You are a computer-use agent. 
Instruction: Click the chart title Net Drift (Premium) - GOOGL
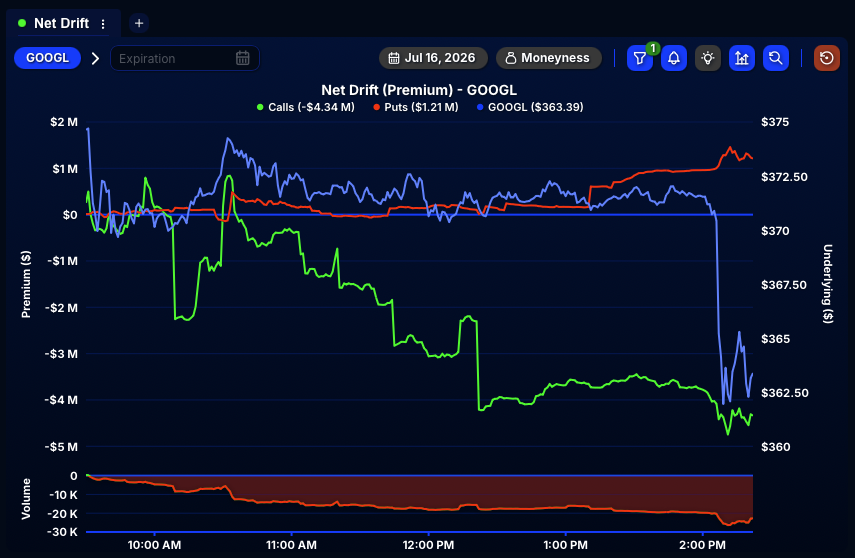point(419,90)
